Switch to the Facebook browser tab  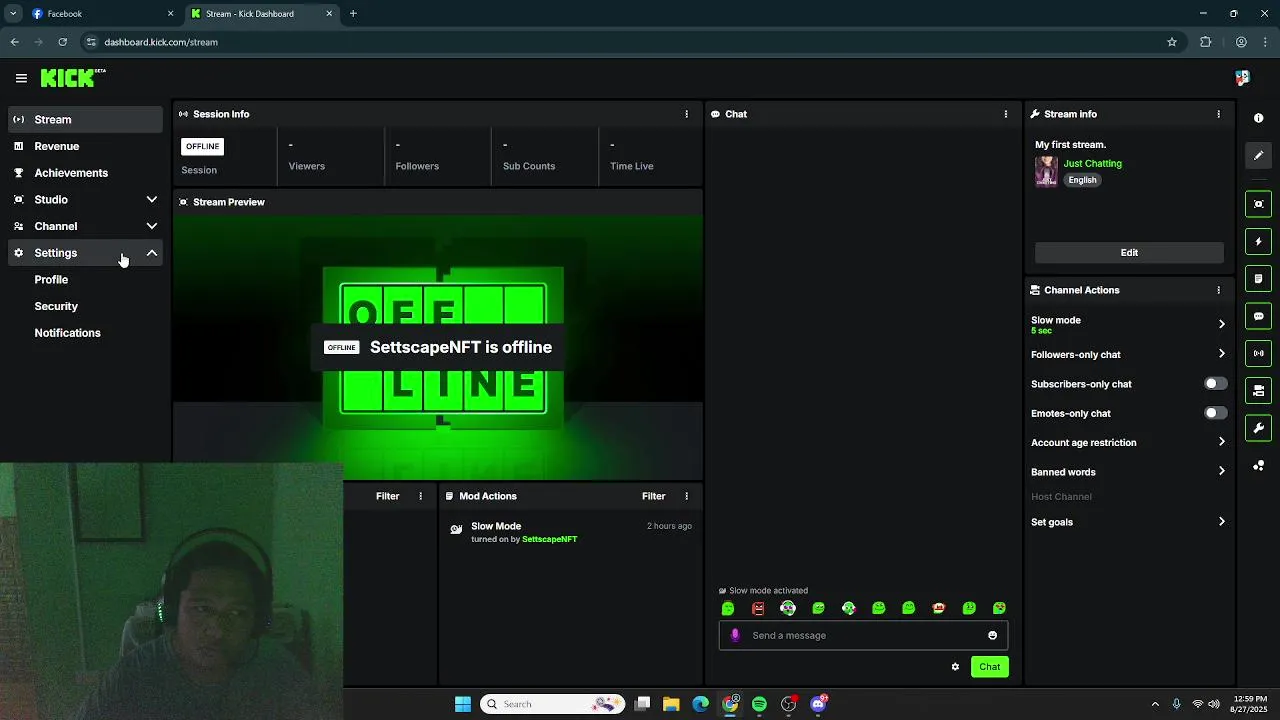[100, 14]
